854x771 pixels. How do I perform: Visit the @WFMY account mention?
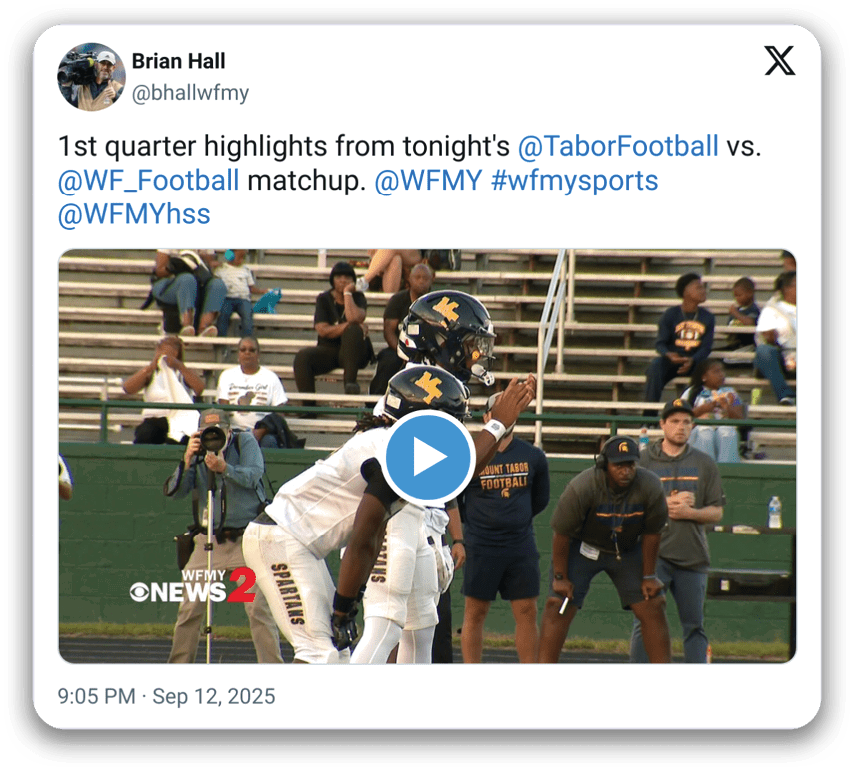(428, 180)
